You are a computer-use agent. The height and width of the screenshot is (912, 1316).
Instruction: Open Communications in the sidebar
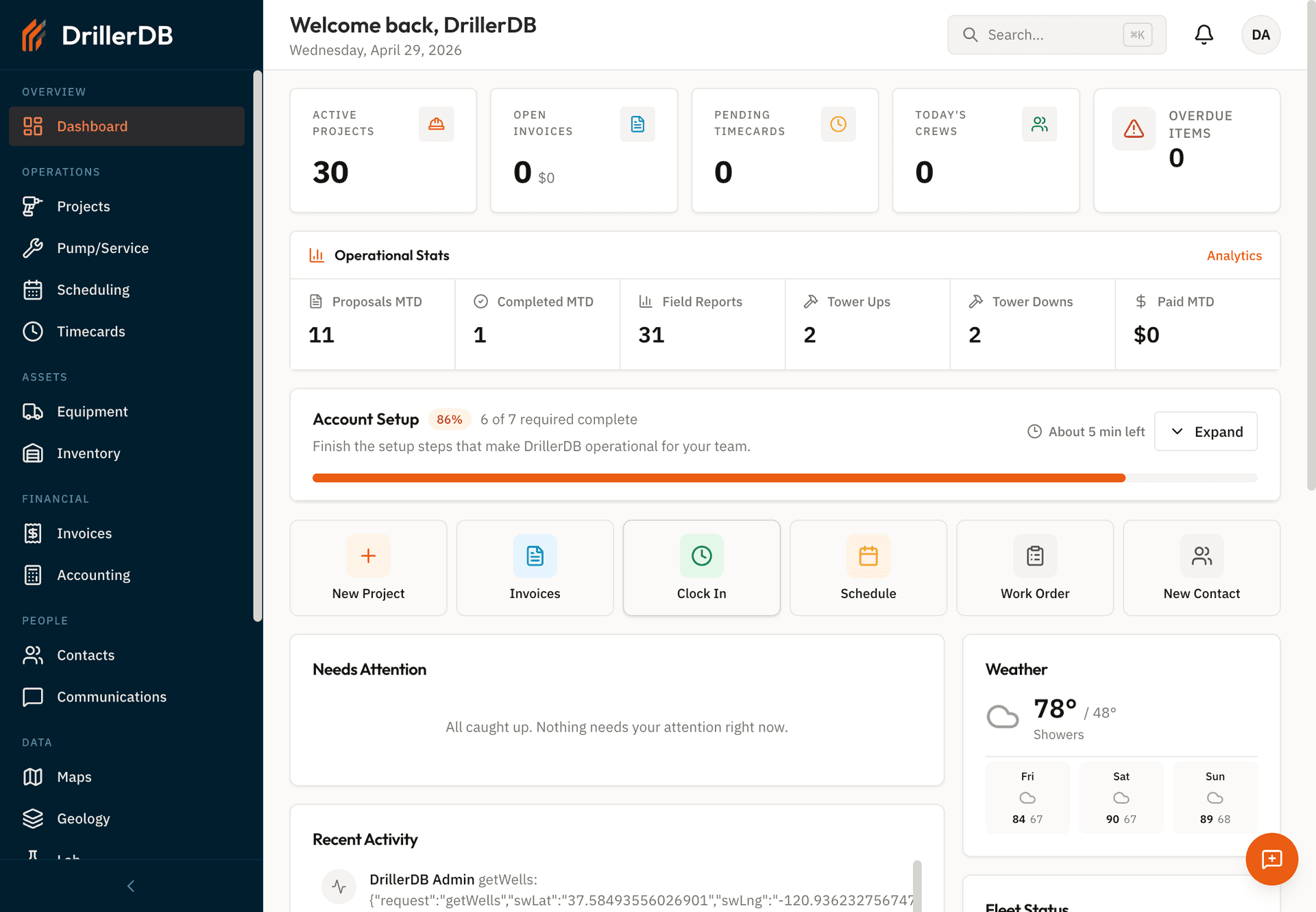coord(127,697)
